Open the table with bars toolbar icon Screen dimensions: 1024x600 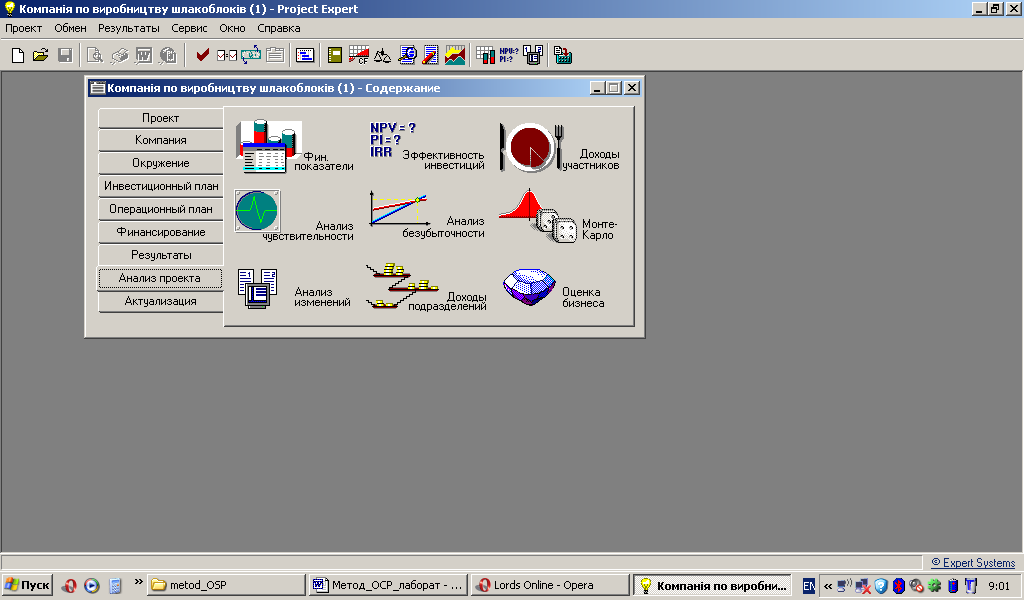485,55
